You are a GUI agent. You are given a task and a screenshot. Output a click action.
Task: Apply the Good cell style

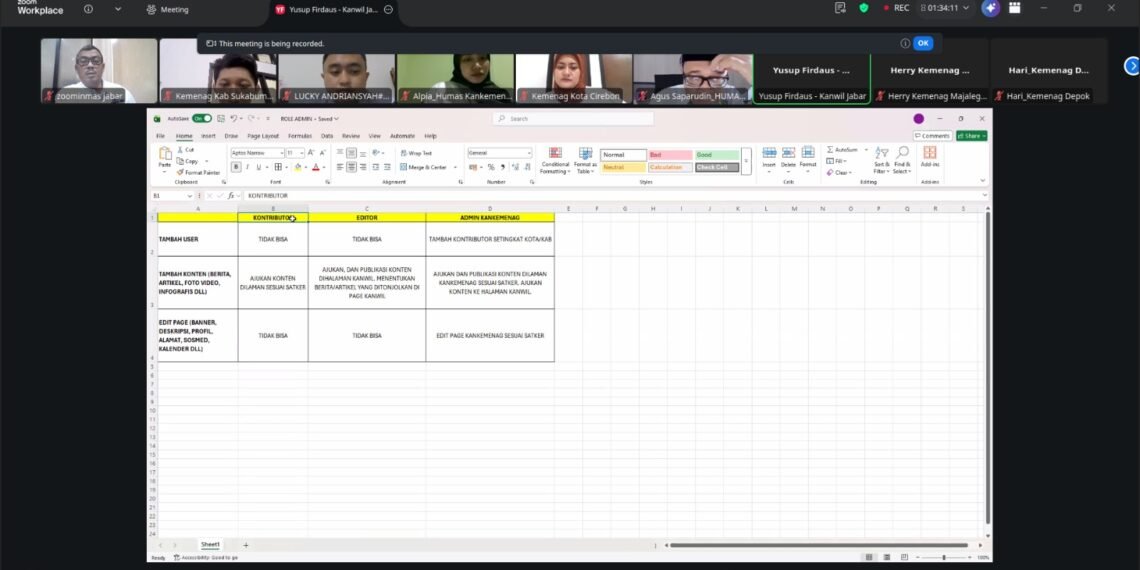717,155
